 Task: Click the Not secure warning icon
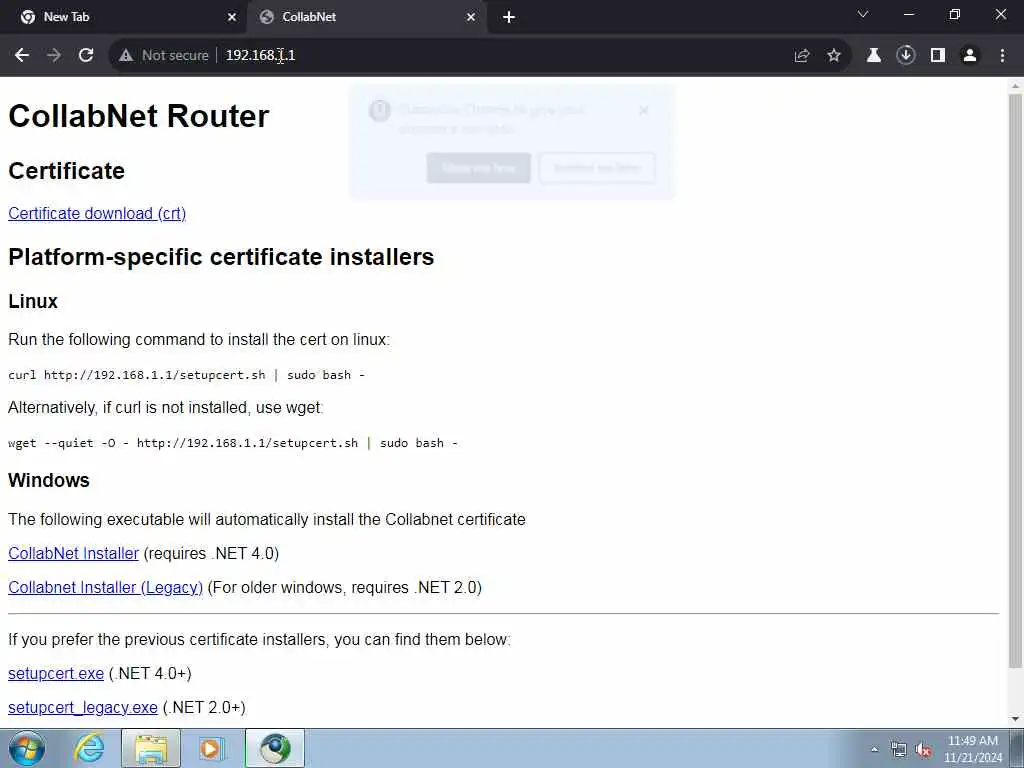[126, 56]
